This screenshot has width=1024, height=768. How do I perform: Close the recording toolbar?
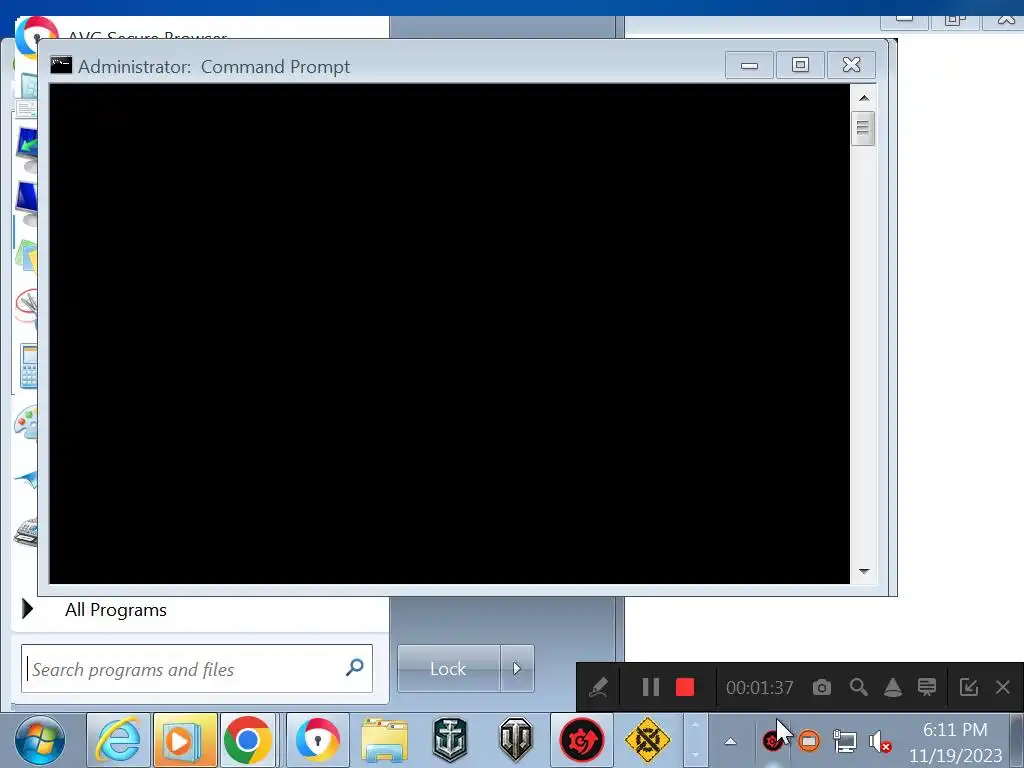(x=1003, y=687)
